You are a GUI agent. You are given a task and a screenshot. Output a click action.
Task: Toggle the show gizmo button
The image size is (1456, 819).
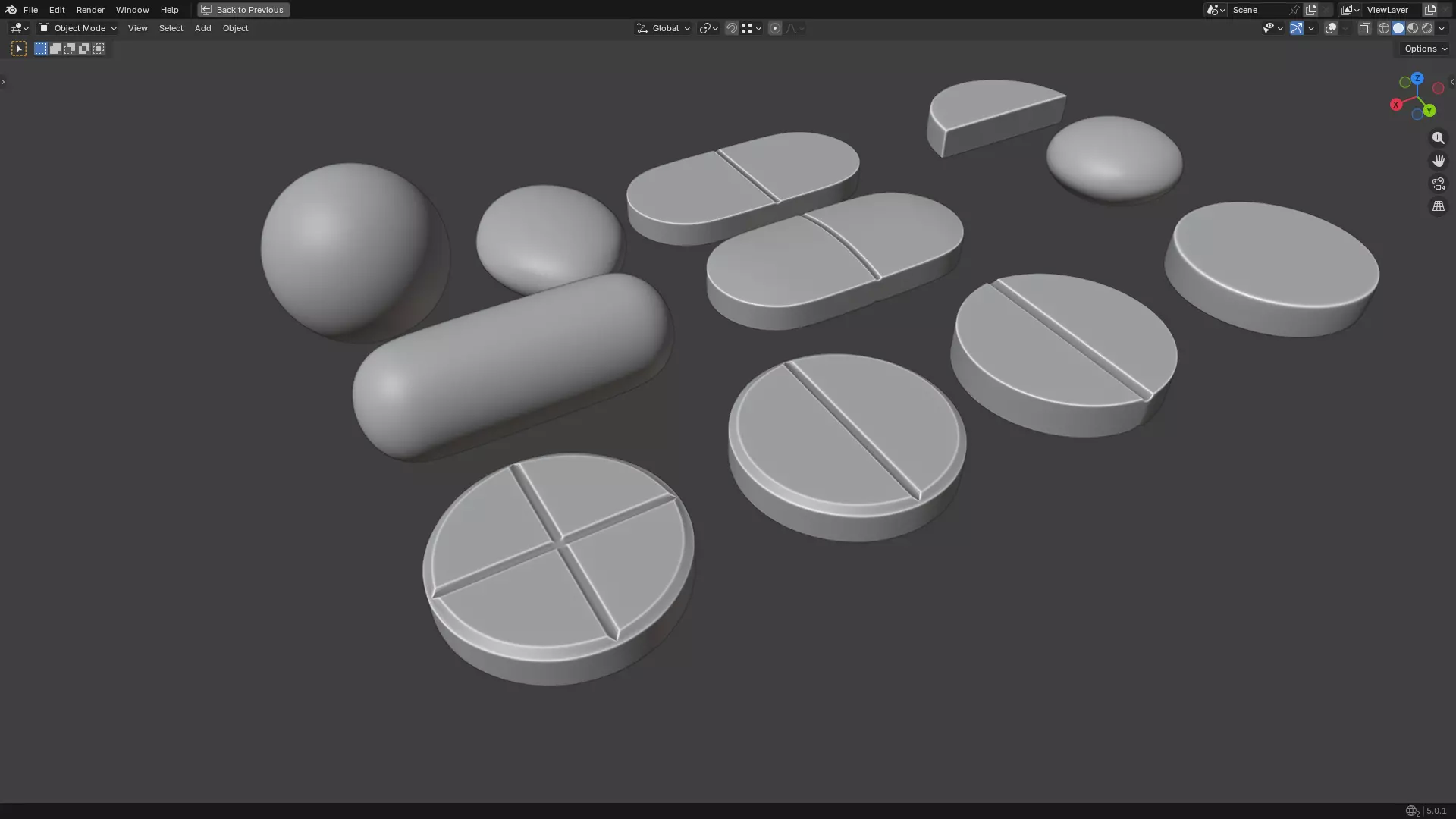pyautogui.click(x=1297, y=28)
